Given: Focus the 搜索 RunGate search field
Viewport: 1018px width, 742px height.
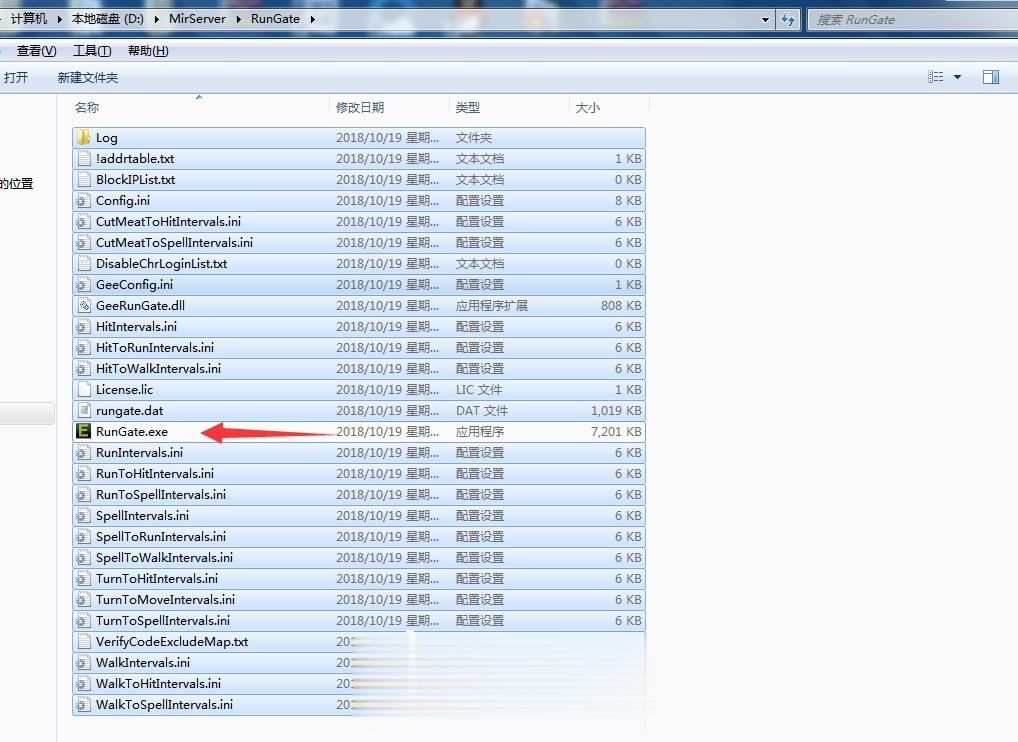Looking at the screenshot, I should [912, 19].
